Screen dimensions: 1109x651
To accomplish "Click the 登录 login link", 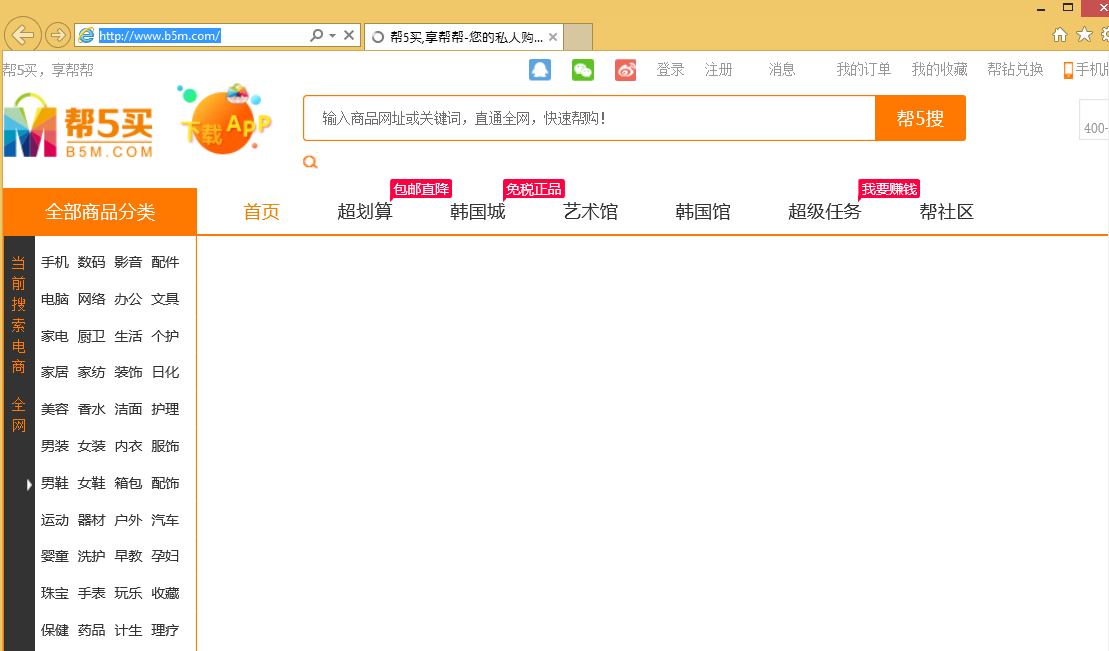I will [x=669, y=70].
